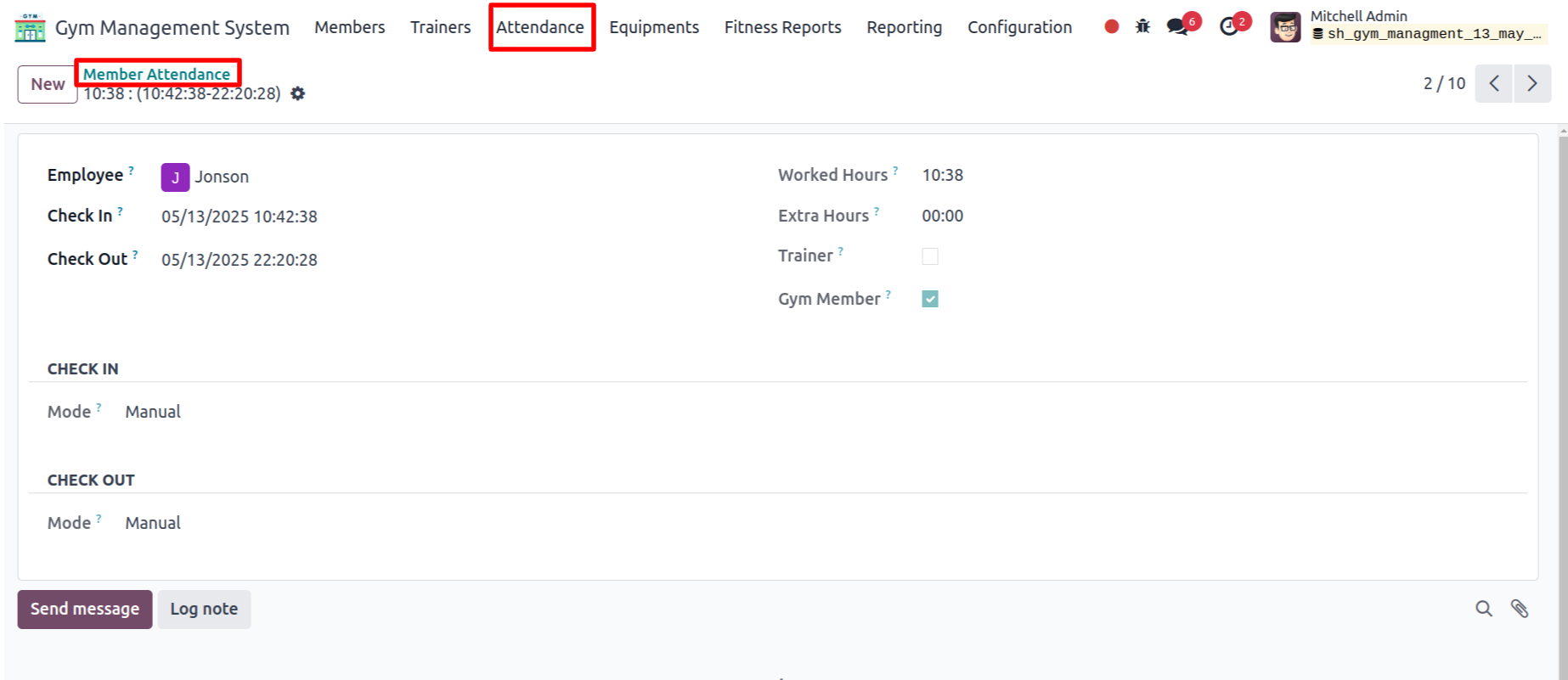
Task: Open the debug bug icon menu
Action: [1142, 26]
